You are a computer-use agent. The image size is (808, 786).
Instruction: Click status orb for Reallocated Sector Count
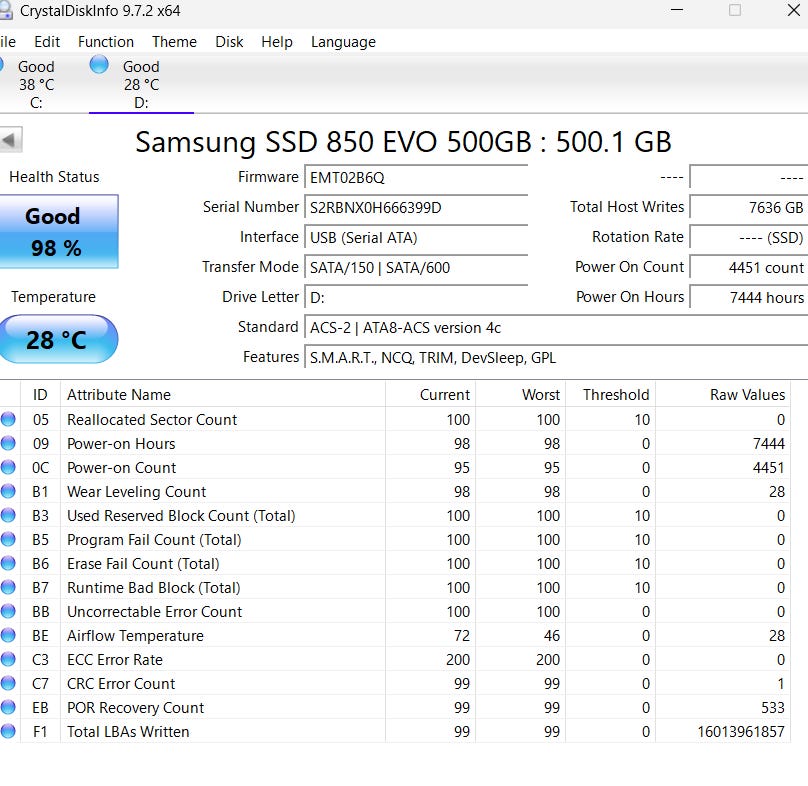coord(8,419)
